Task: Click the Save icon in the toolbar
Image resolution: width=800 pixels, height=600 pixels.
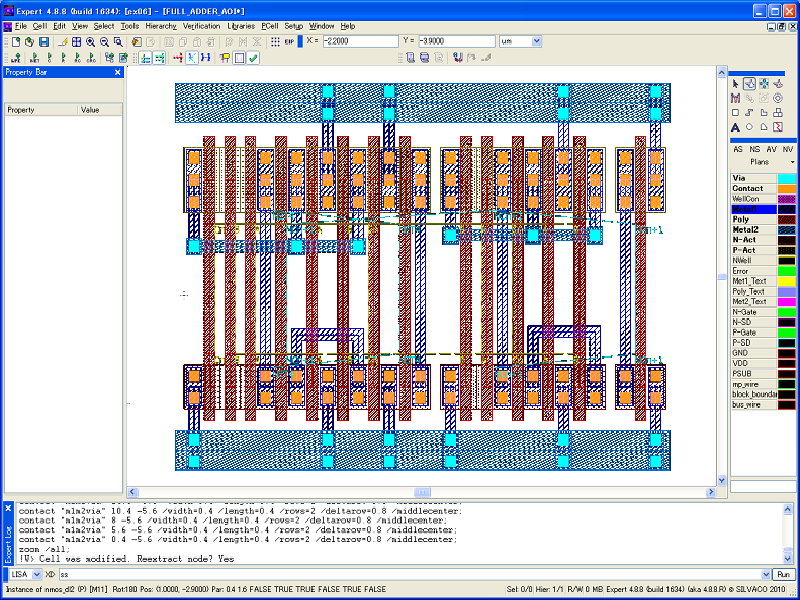Action: pos(44,42)
